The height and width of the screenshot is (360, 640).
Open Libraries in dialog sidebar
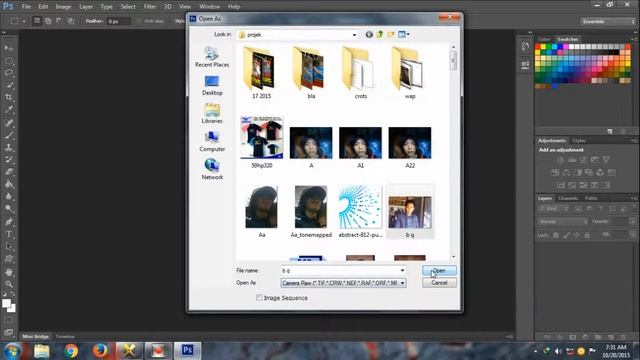tap(212, 113)
